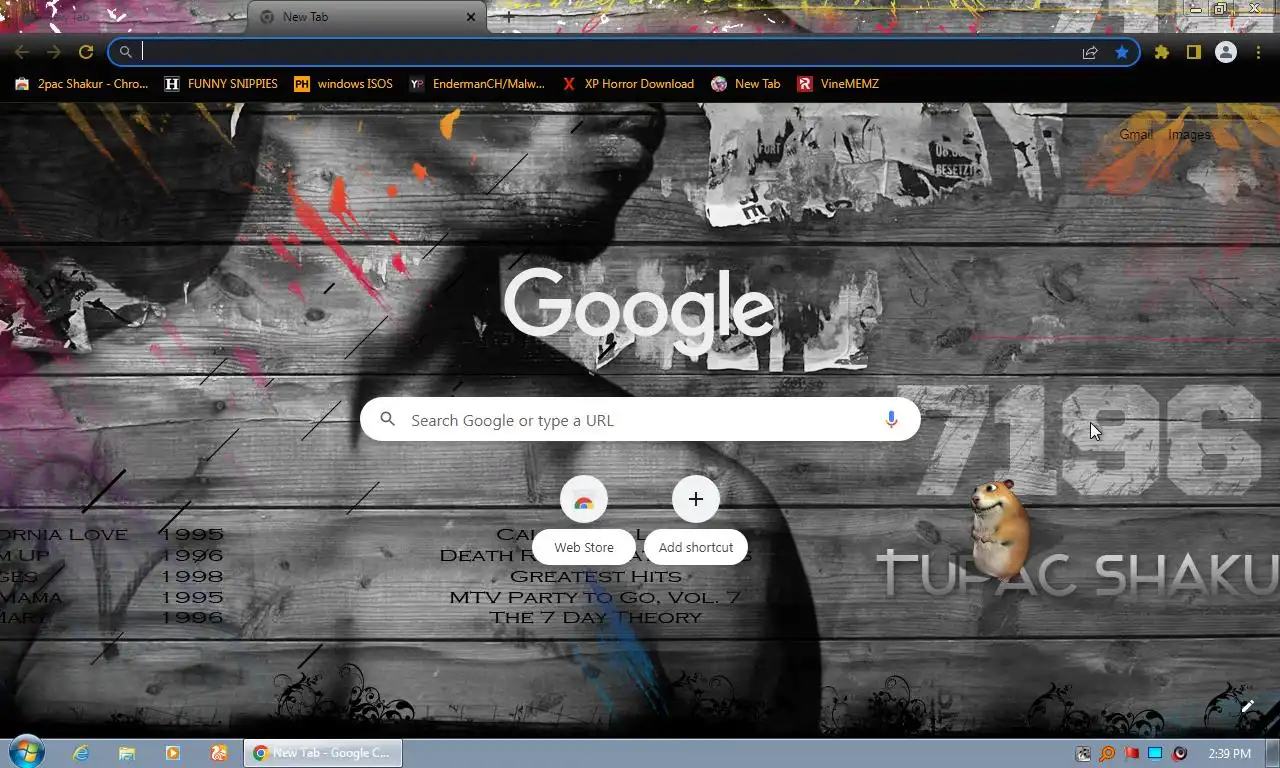Launch the media player taskbar icon

coord(172,753)
